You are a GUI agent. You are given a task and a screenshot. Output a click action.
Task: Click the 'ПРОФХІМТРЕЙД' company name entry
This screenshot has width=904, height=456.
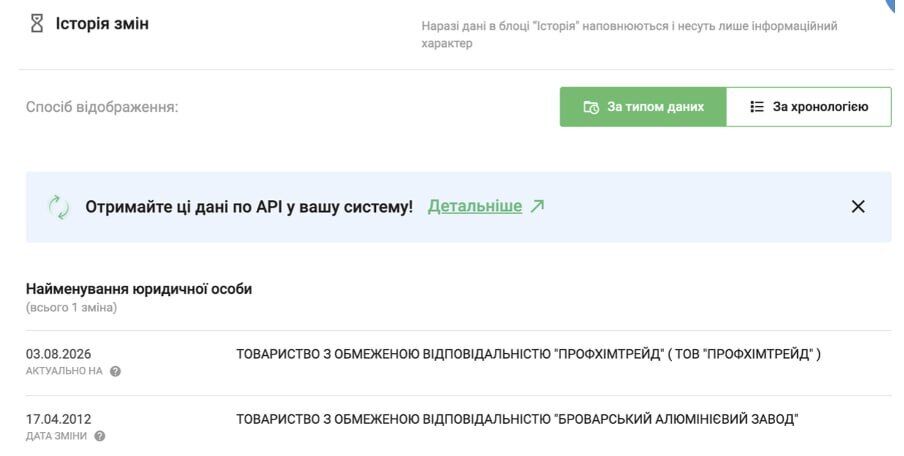pos(528,354)
